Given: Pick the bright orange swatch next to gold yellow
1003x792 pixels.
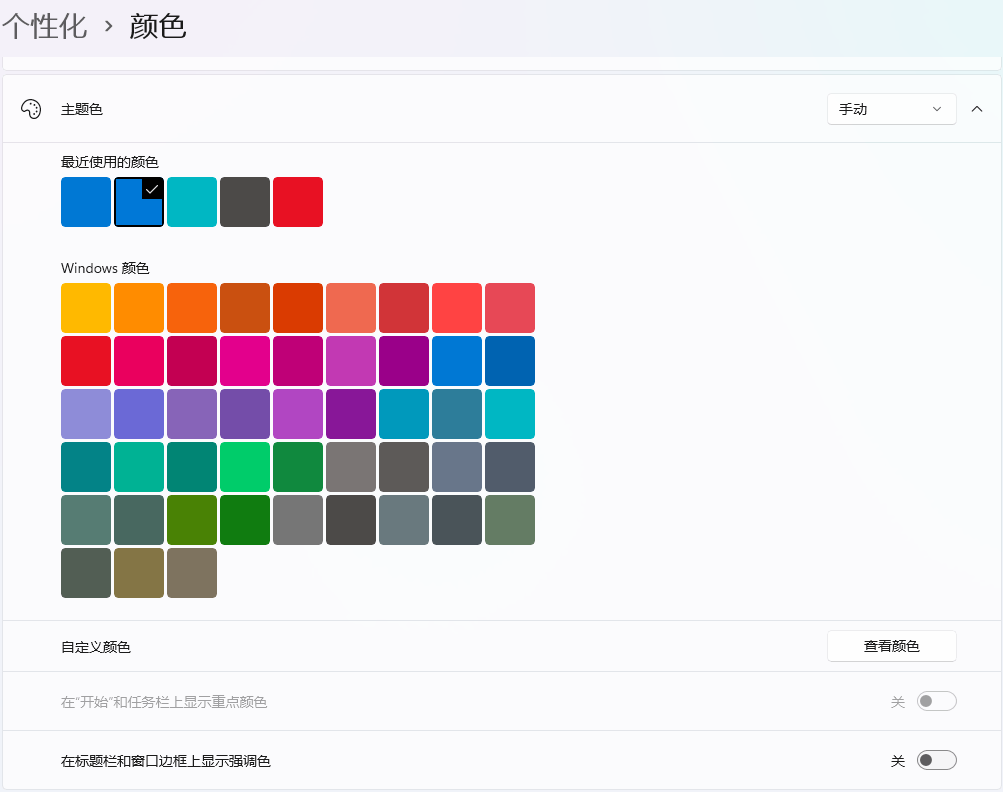Looking at the screenshot, I should pos(139,308).
